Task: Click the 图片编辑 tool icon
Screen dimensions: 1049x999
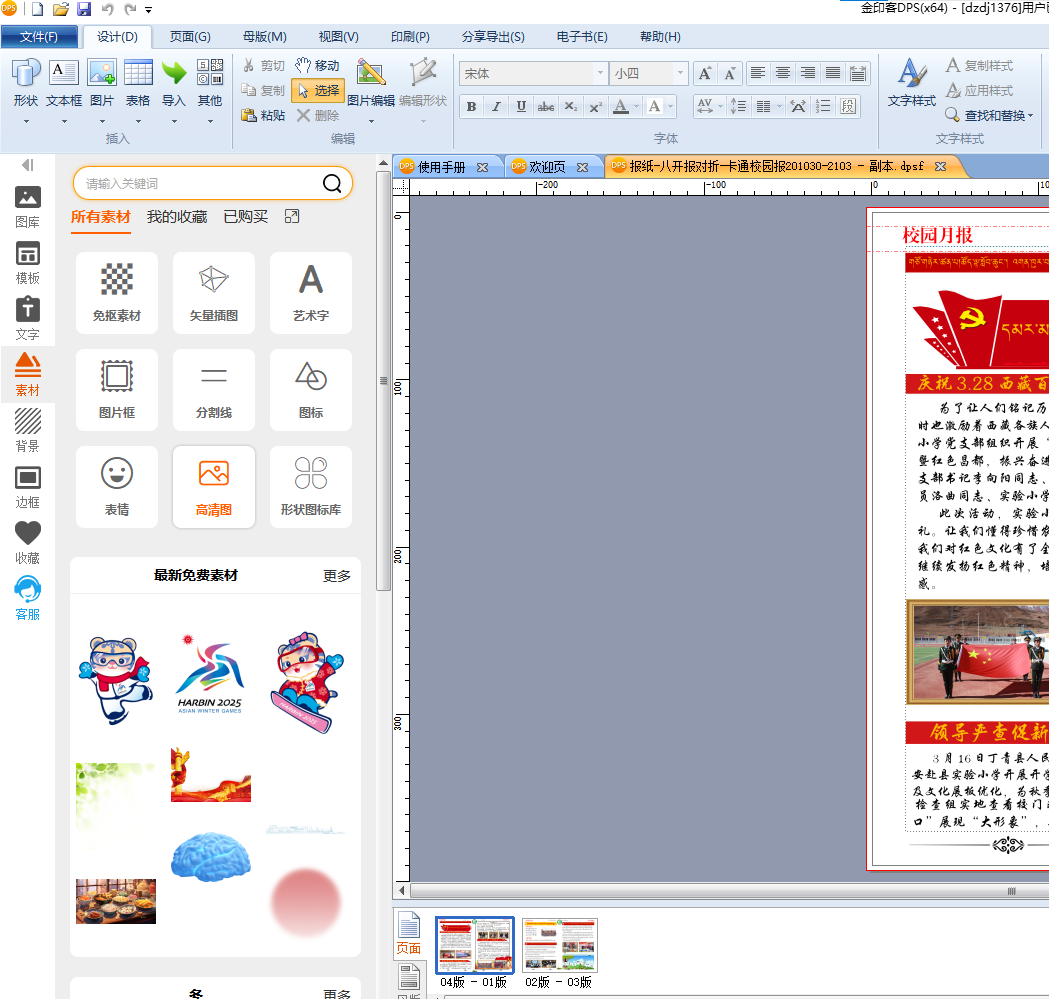Action: [x=371, y=72]
